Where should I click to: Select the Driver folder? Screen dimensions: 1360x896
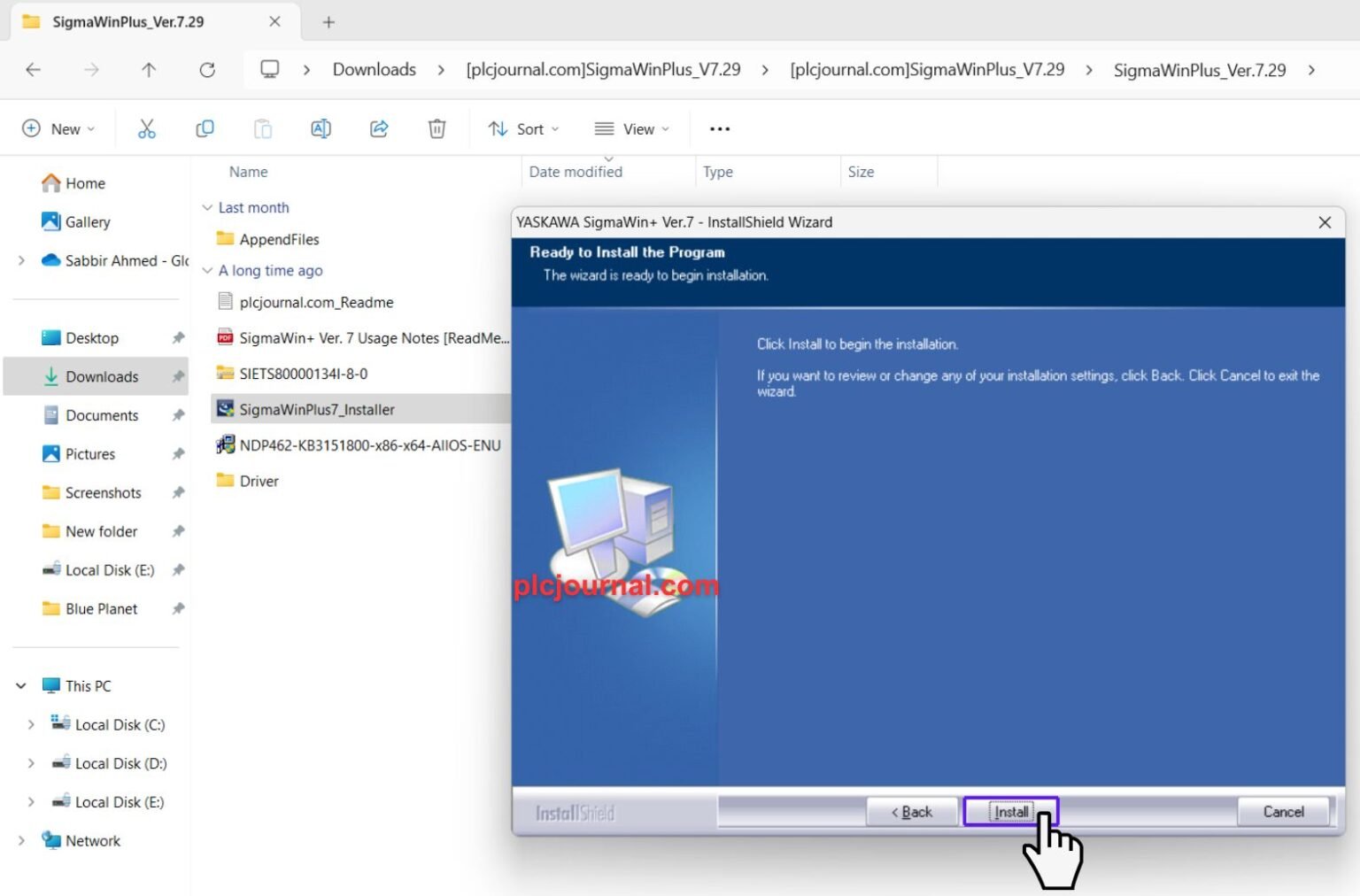258,481
